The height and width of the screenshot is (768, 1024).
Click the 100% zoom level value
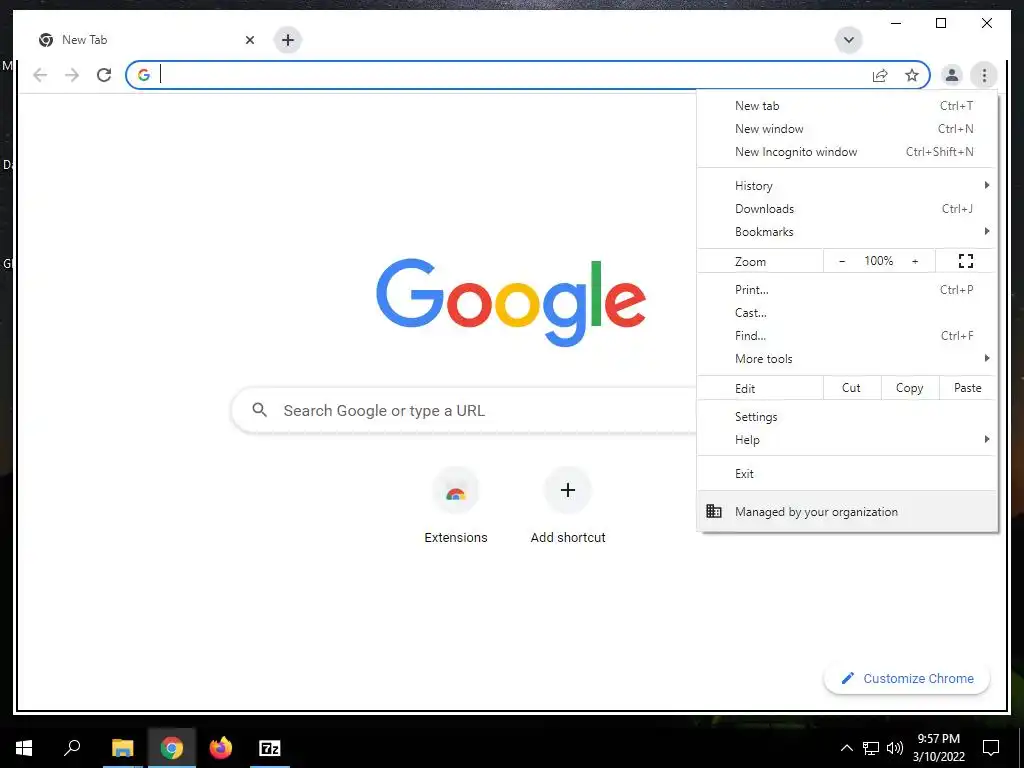click(878, 261)
